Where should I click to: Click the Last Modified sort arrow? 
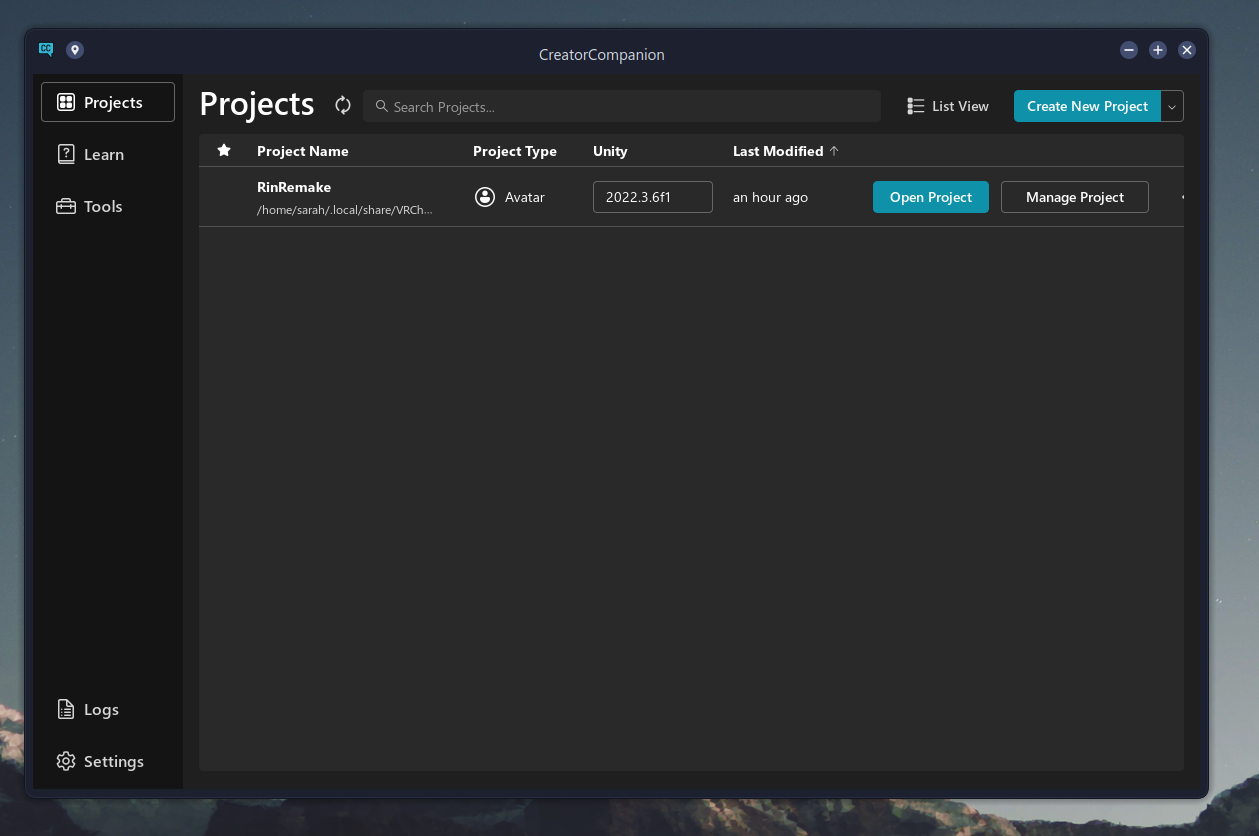click(x=834, y=151)
